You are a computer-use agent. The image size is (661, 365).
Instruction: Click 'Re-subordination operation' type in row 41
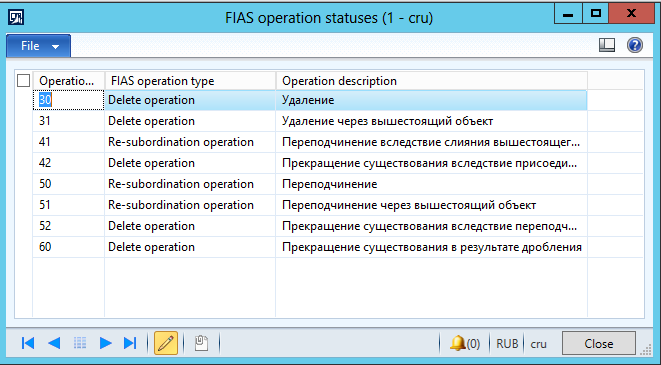(x=181, y=142)
